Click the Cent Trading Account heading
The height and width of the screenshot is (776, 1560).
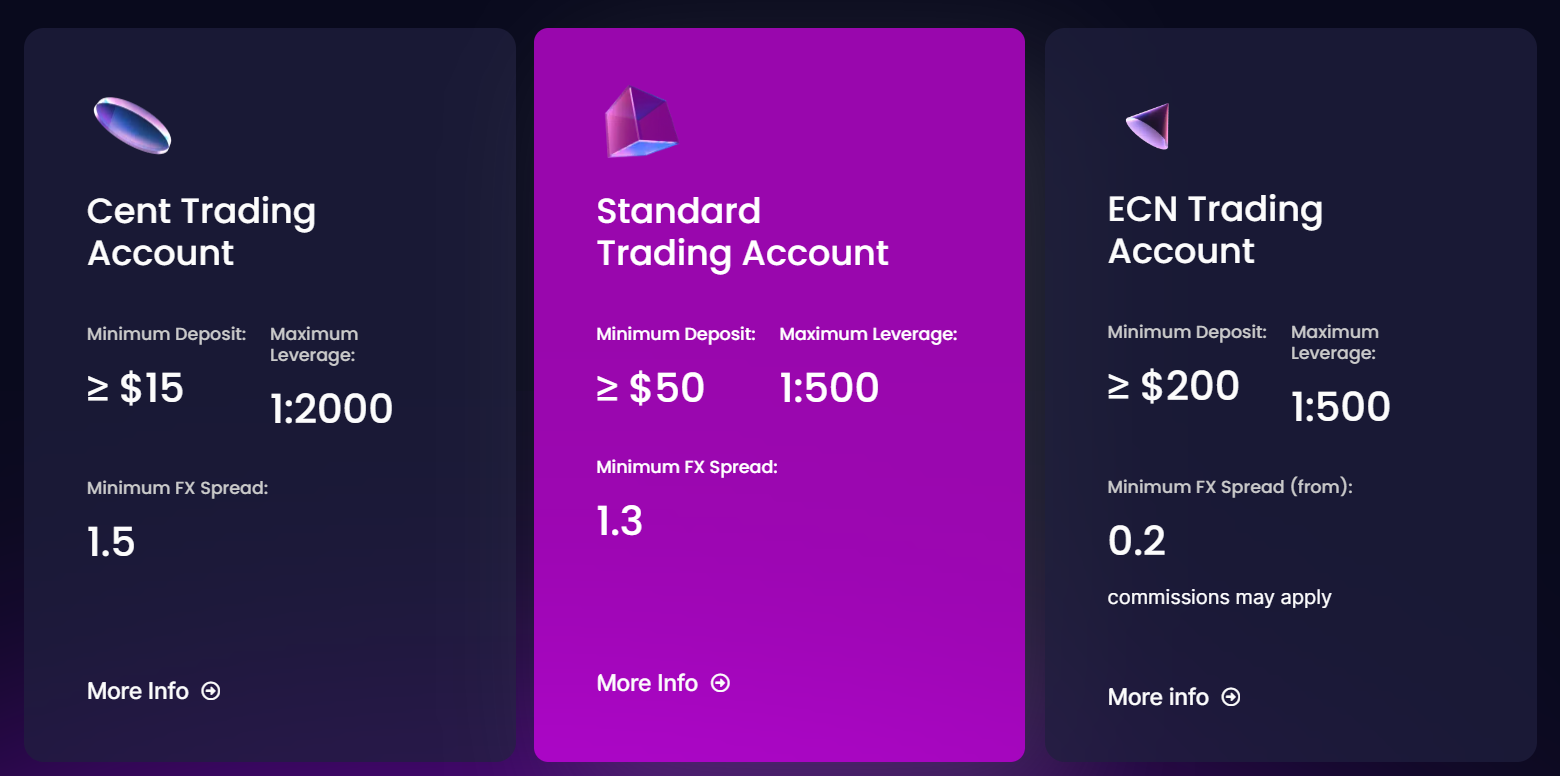pyautogui.click(x=201, y=232)
